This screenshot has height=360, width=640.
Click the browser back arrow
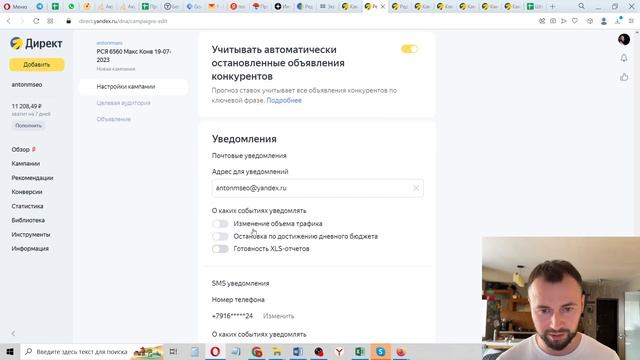9,21
